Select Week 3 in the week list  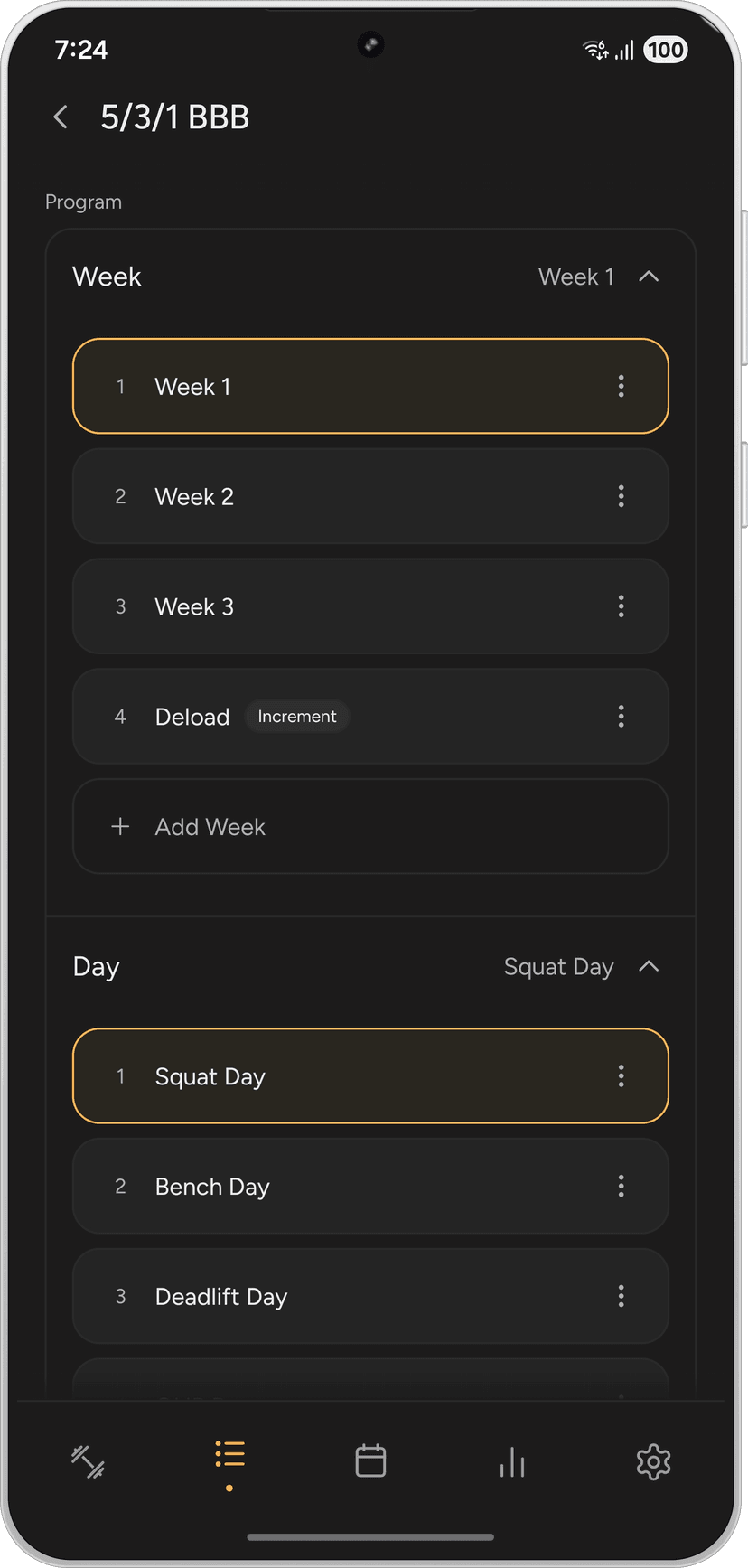pyautogui.click(x=343, y=606)
